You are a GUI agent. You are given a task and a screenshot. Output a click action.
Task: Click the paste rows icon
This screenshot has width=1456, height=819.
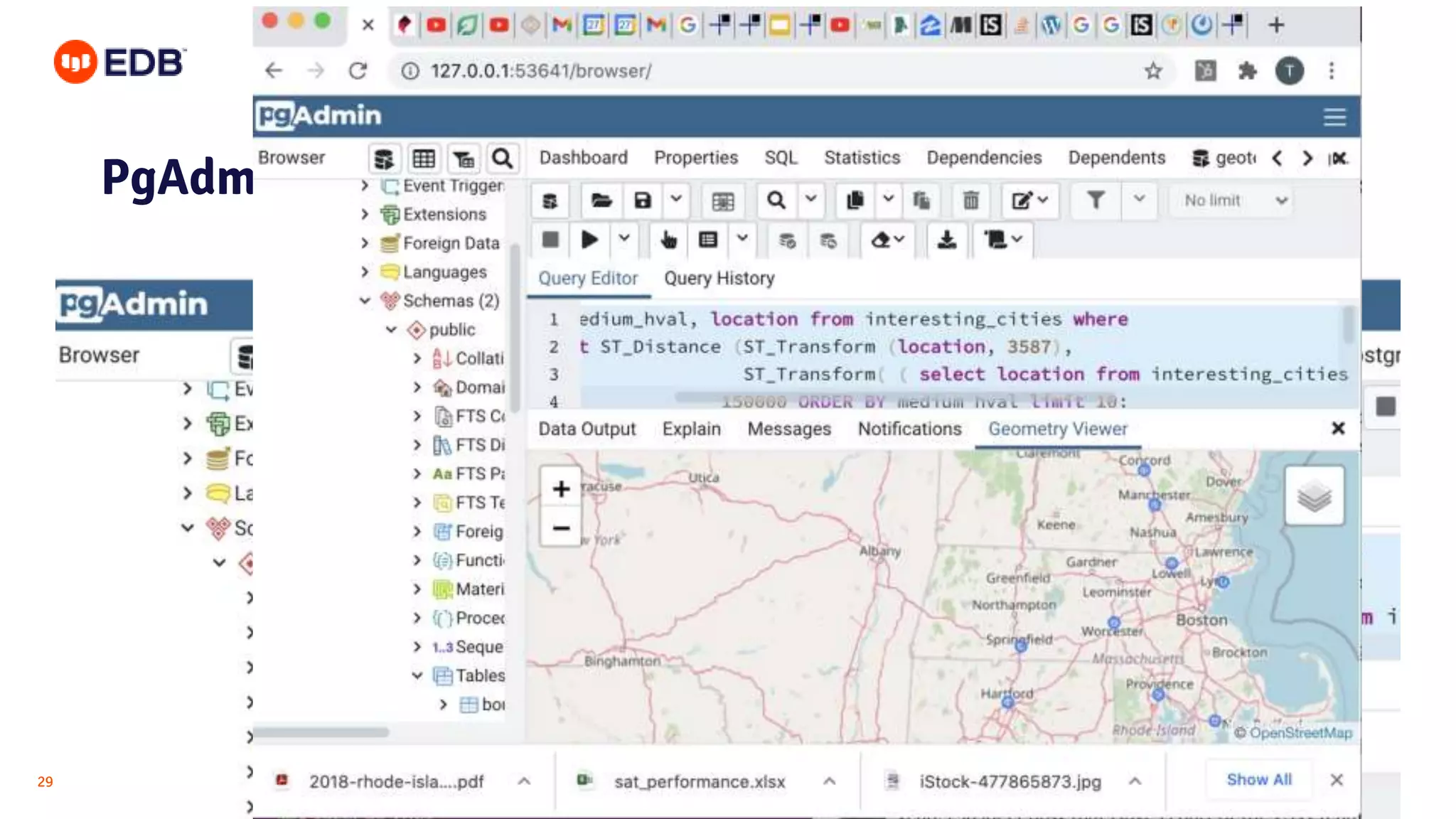pos(921,201)
